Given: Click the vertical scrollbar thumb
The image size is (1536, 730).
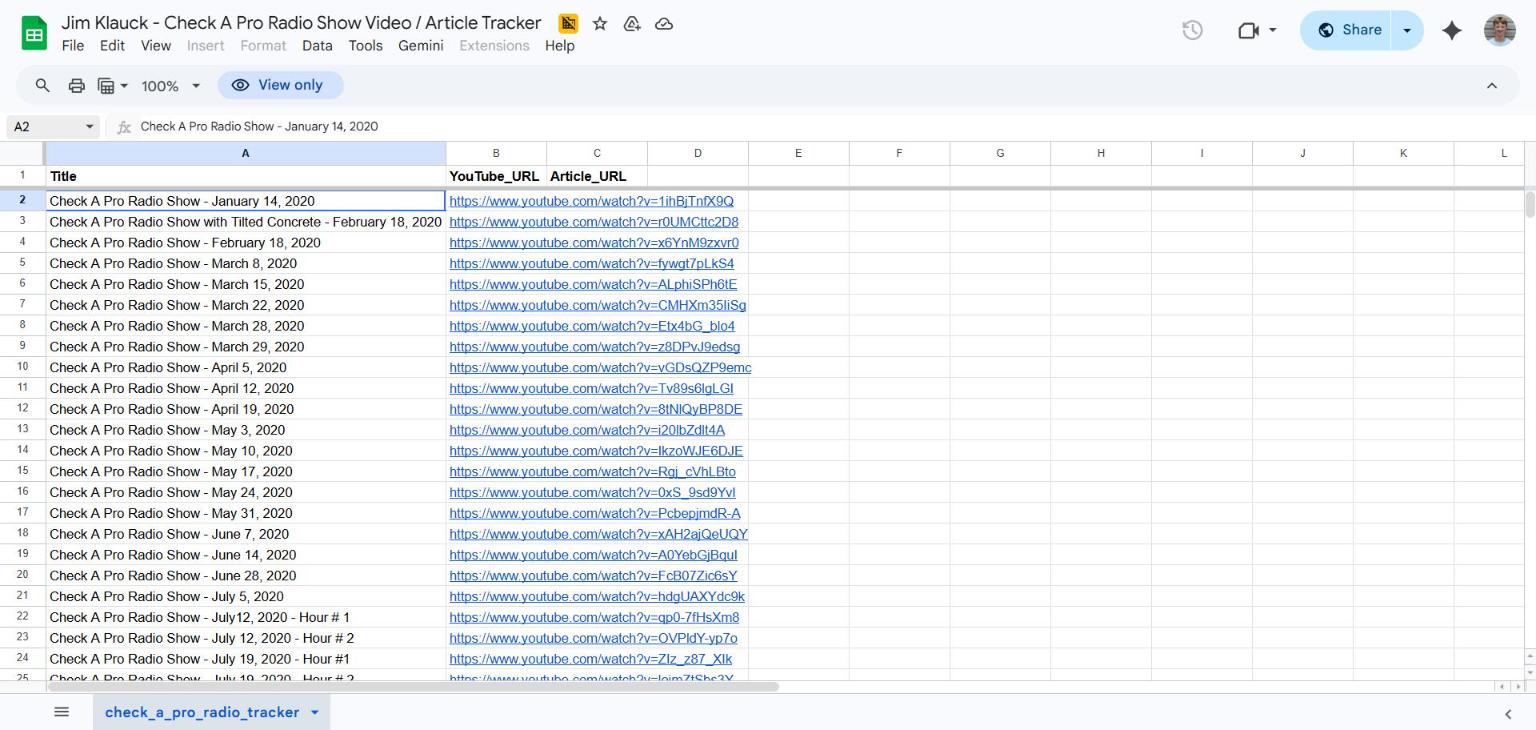Looking at the screenshot, I should [x=1529, y=204].
